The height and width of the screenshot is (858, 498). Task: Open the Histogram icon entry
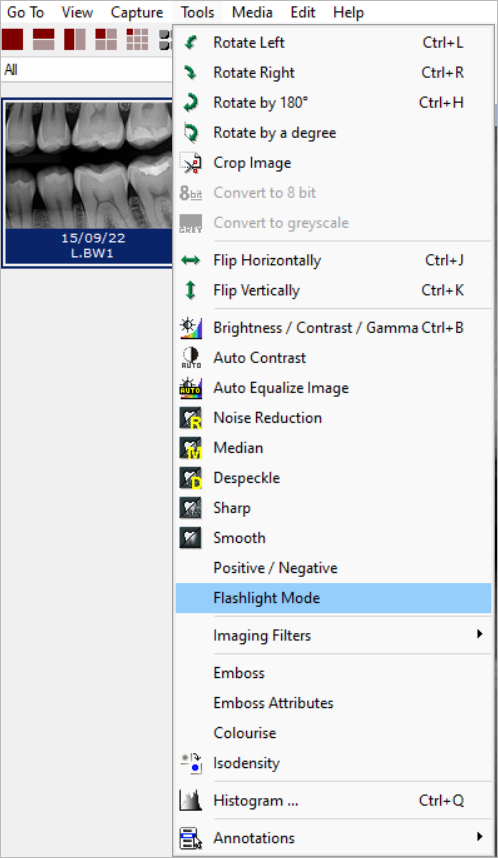coord(190,801)
